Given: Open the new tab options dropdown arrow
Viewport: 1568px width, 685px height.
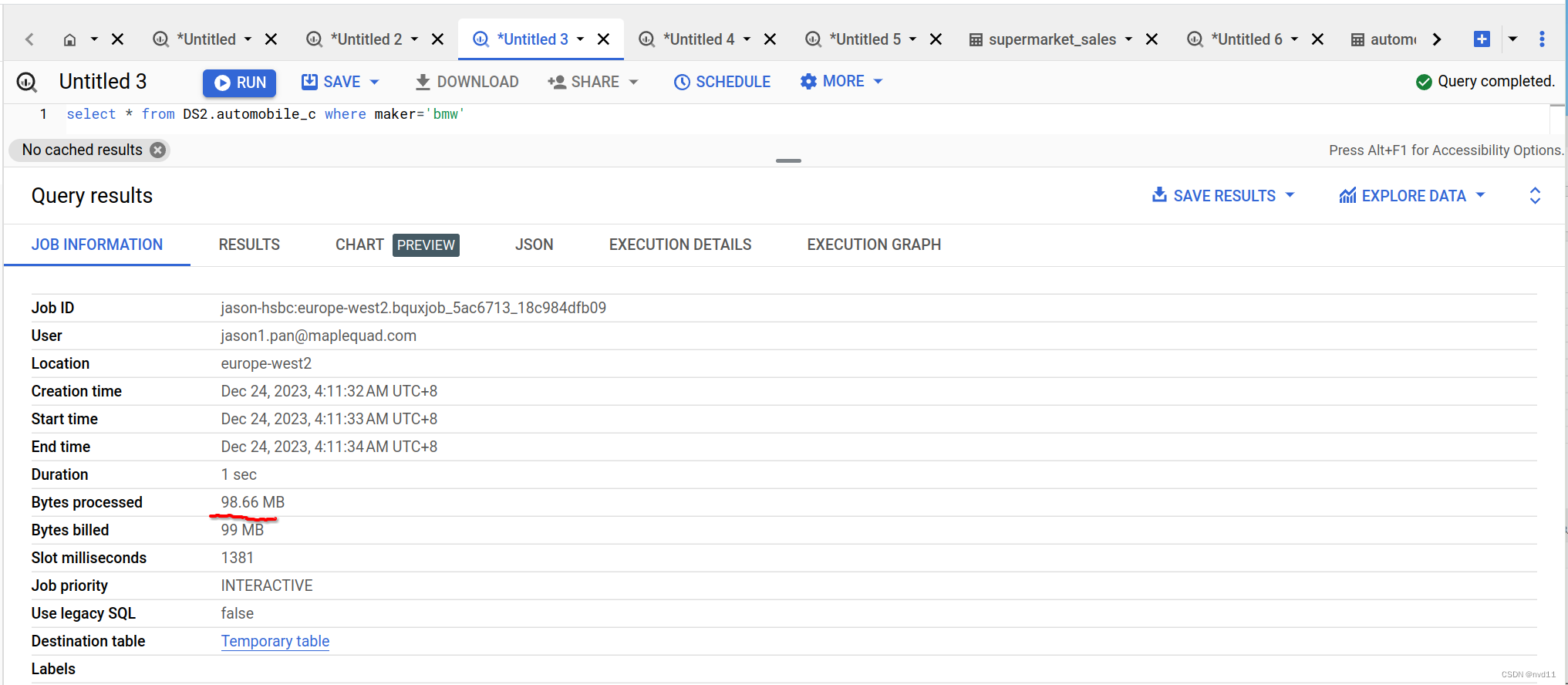Looking at the screenshot, I should click(1512, 39).
